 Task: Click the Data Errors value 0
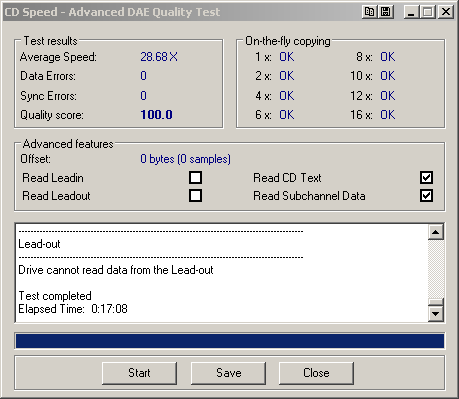pyautogui.click(x=143, y=76)
